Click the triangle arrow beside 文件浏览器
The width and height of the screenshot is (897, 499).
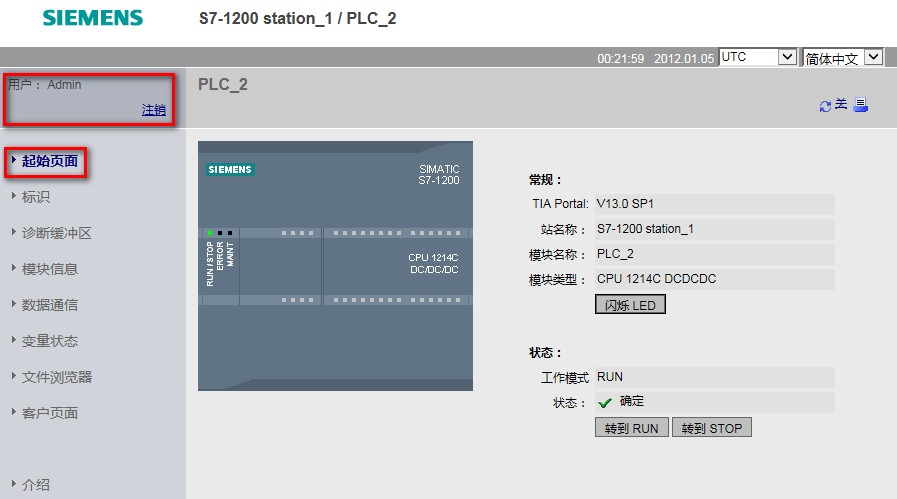(x=14, y=376)
